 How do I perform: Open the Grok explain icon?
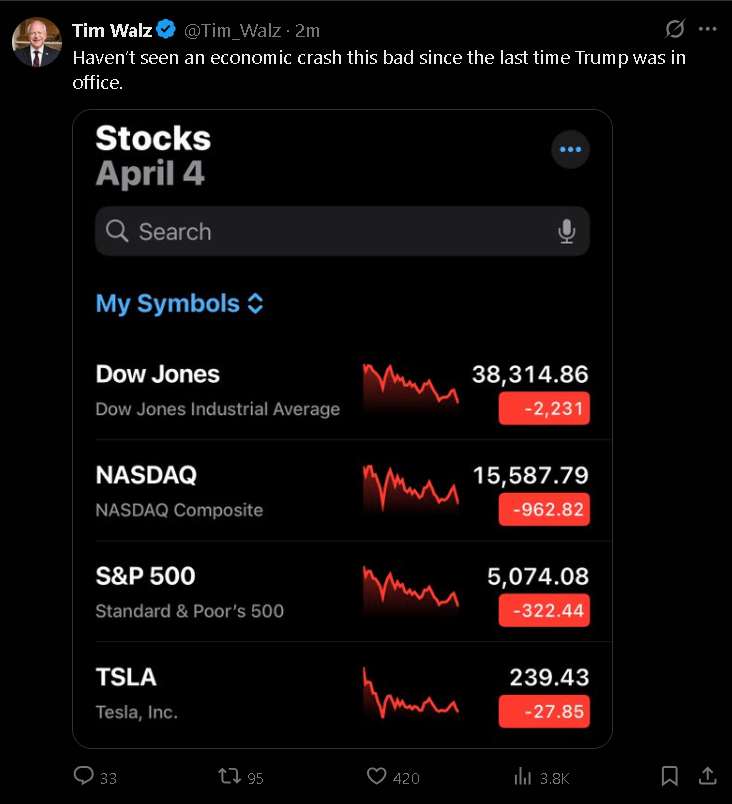click(674, 29)
